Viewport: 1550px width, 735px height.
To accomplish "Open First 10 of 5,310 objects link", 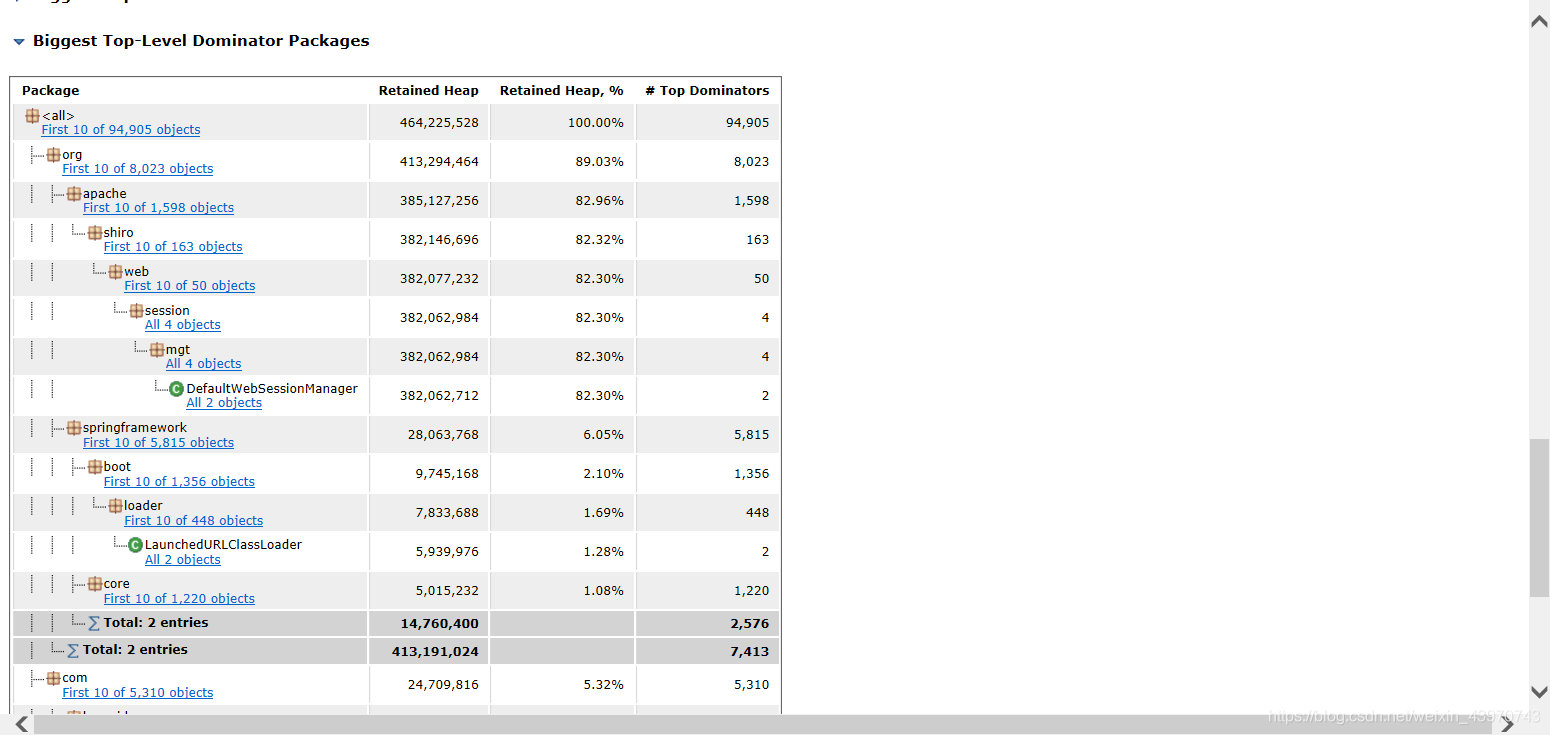I will tap(138, 693).
